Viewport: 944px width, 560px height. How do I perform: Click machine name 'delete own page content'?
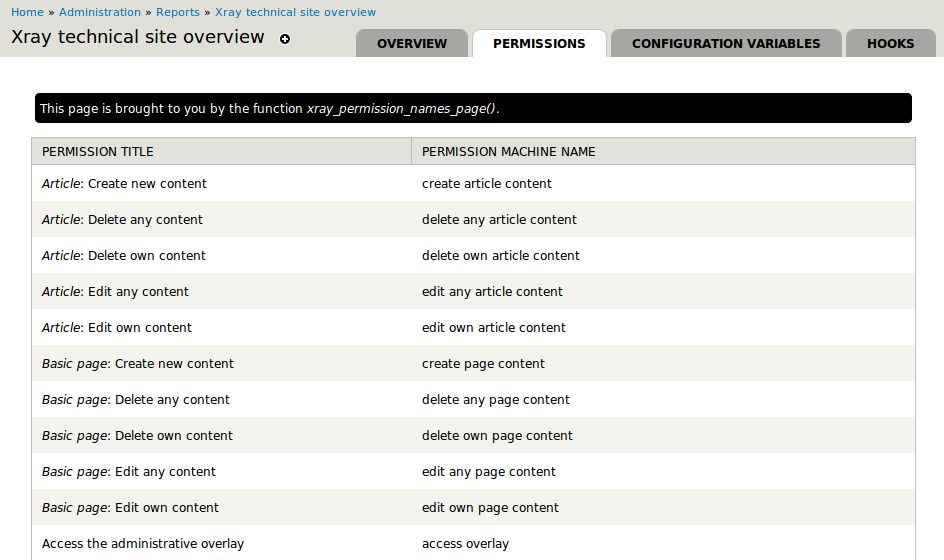pyautogui.click(x=497, y=436)
